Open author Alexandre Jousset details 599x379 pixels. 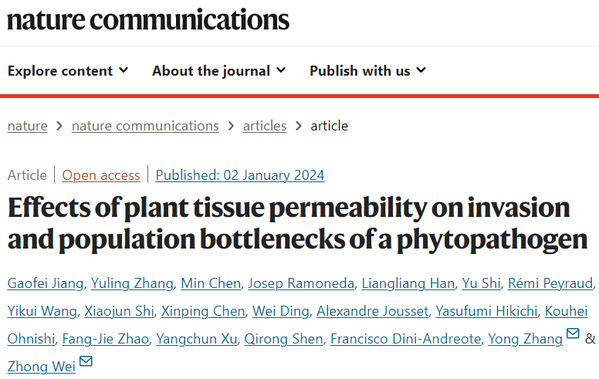point(372,311)
